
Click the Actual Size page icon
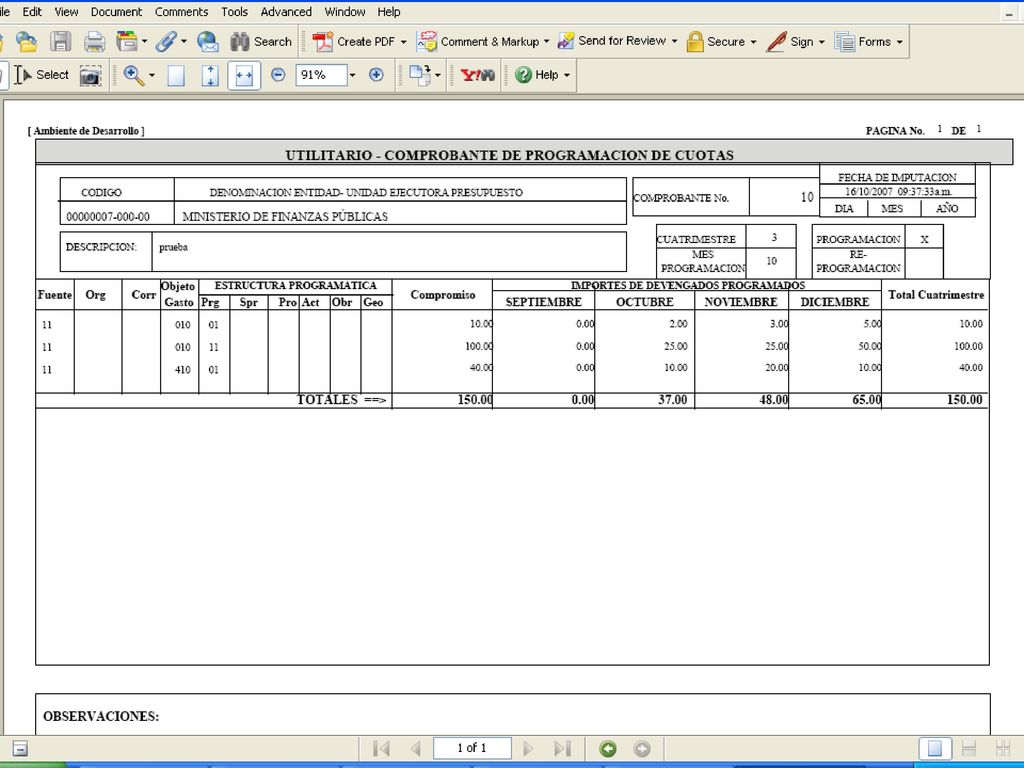(x=176, y=75)
